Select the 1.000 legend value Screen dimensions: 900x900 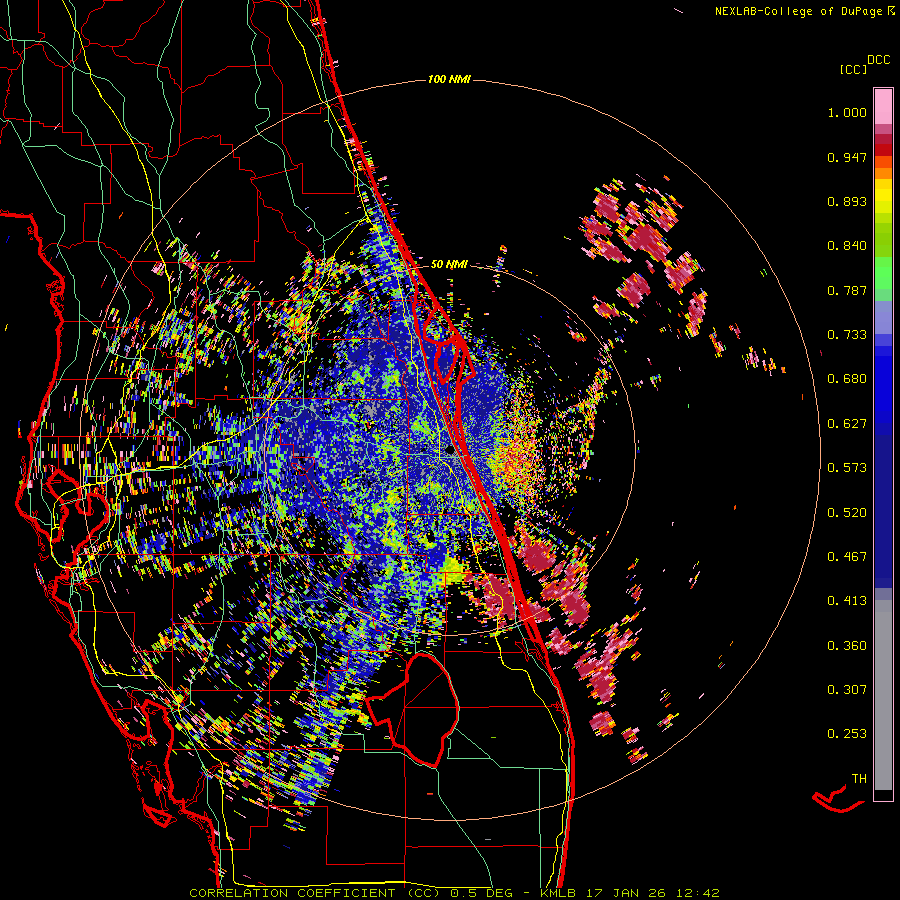pos(847,112)
